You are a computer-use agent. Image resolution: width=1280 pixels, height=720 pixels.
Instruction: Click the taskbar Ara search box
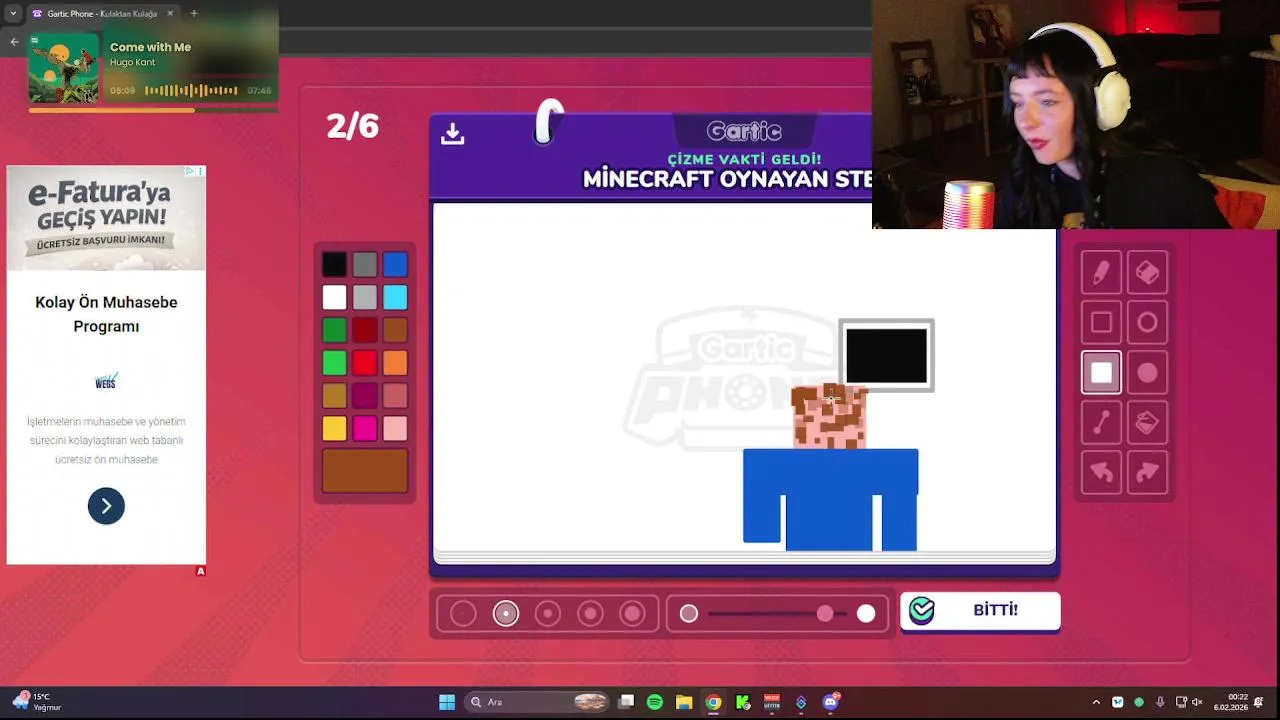(538, 702)
